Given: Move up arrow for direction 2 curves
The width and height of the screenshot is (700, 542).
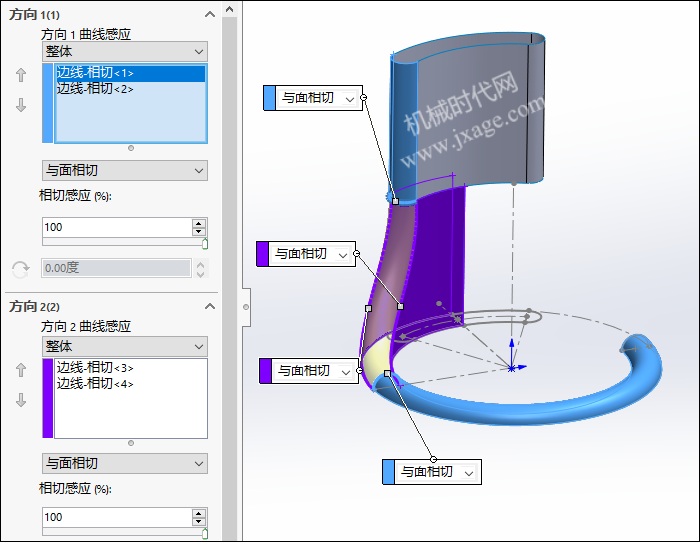Looking at the screenshot, I should pyautogui.click(x=21, y=370).
